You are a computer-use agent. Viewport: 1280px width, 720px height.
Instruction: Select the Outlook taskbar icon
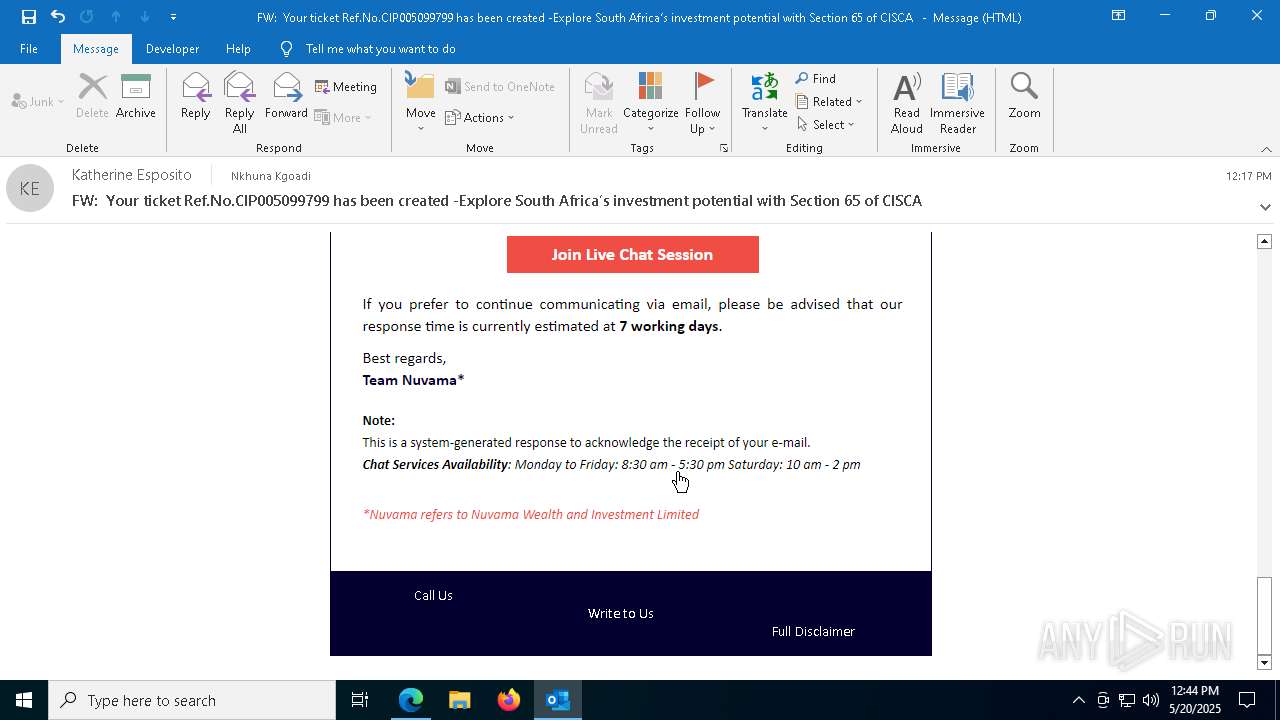557,700
